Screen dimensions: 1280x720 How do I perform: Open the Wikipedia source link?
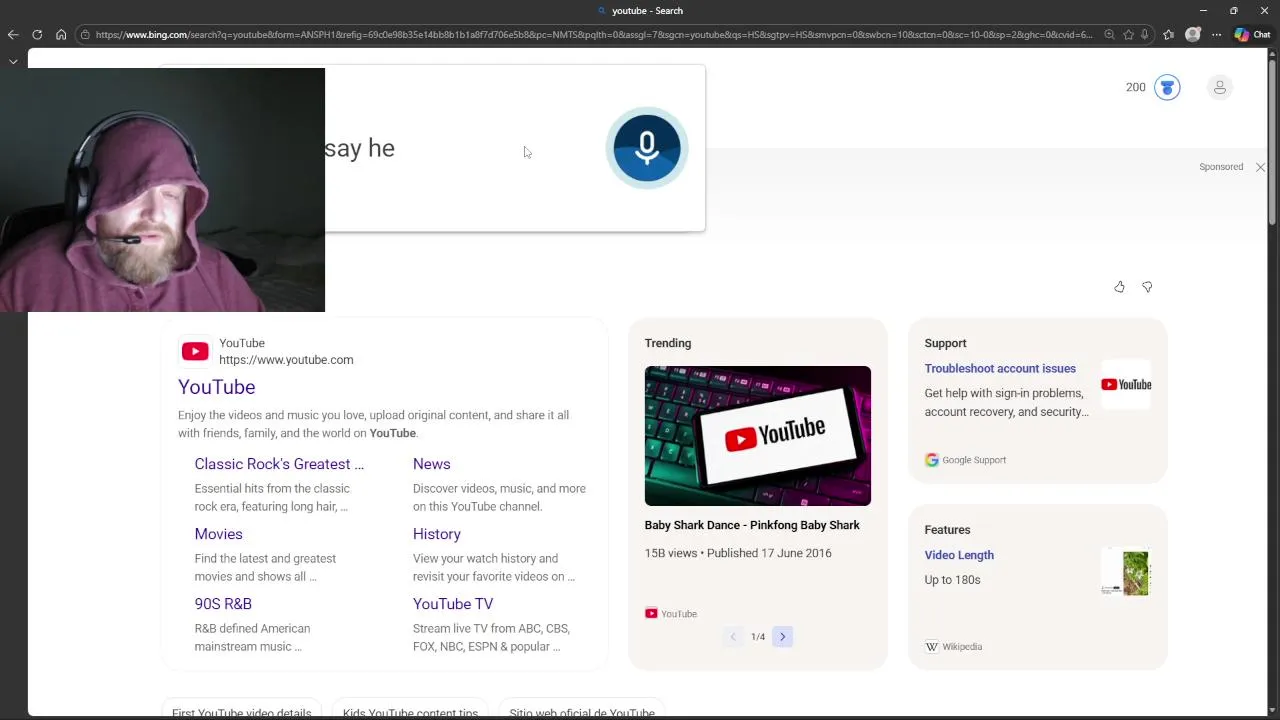[954, 647]
